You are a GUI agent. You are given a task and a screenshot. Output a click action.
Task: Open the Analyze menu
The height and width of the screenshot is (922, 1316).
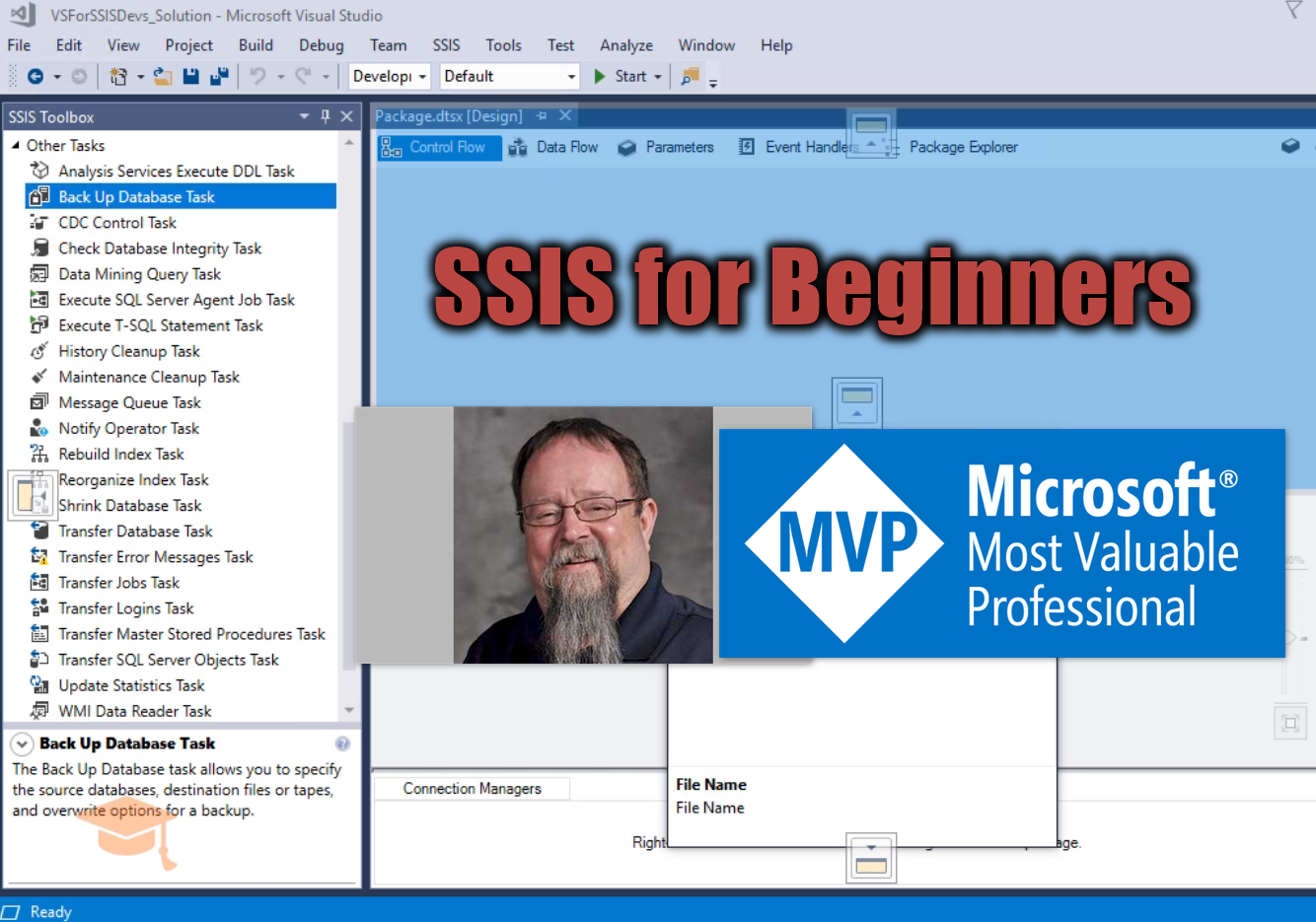pos(626,45)
